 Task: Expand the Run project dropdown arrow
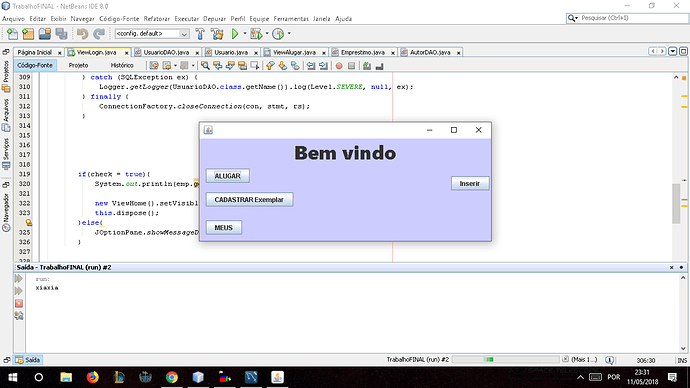coord(245,33)
